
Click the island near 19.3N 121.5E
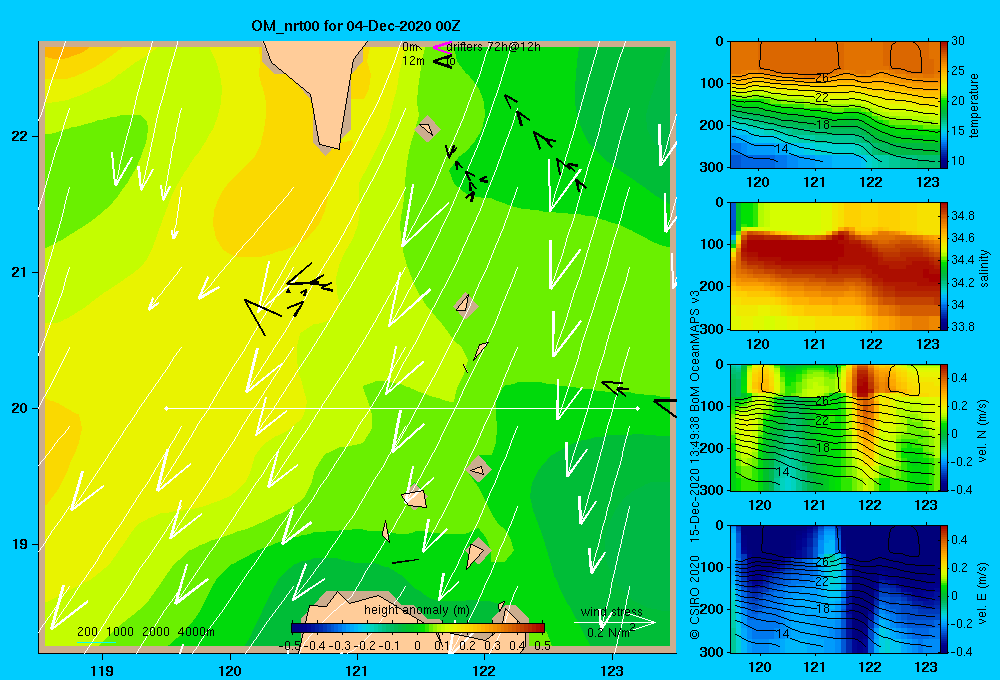pyautogui.click(x=415, y=498)
